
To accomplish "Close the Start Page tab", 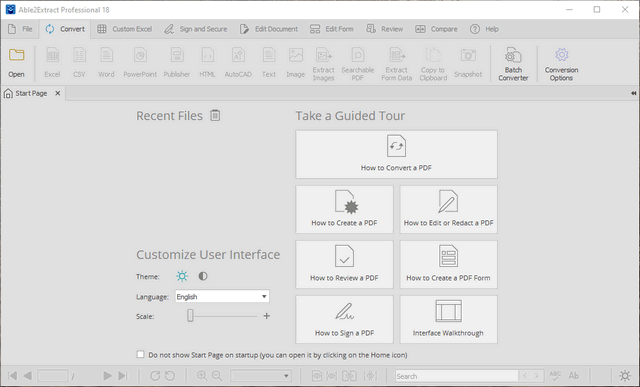I will 58,93.
